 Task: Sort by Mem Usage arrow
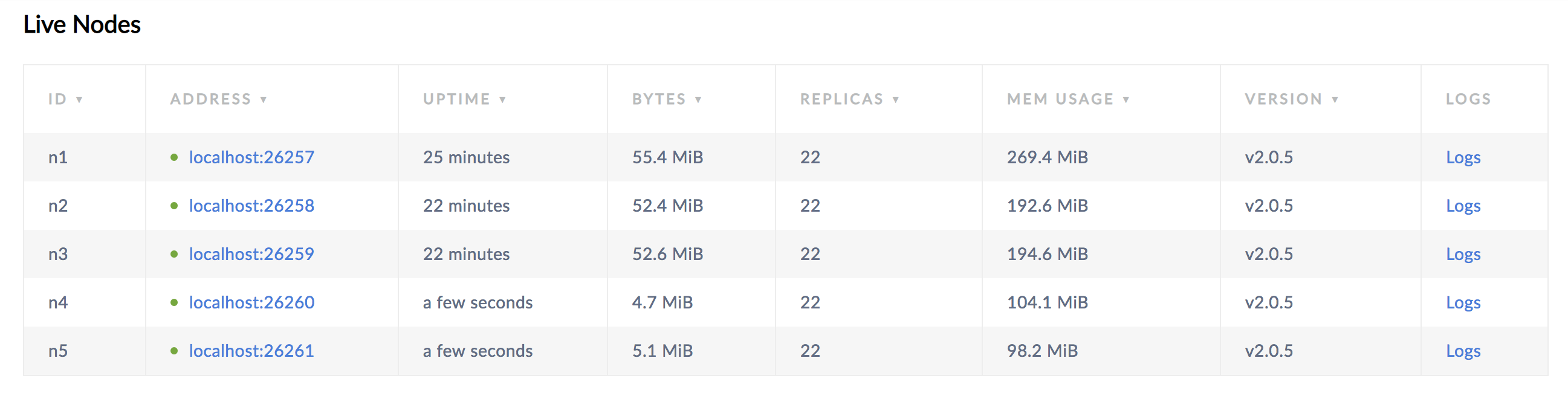(x=1126, y=100)
